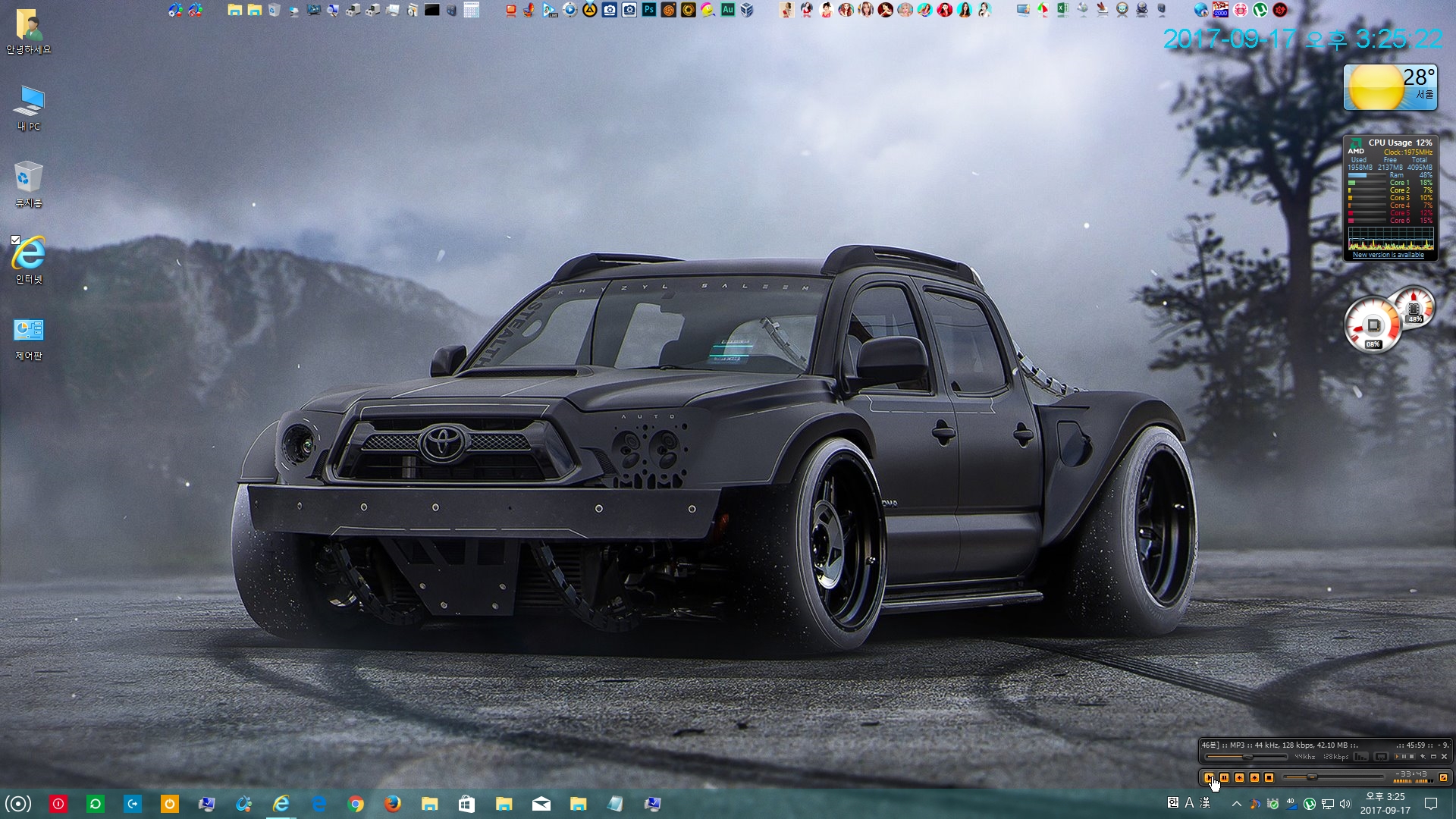Toggle the equalizer button in music player
The width and height of the screenshot is (1456, 819).
click(1360, 757)
